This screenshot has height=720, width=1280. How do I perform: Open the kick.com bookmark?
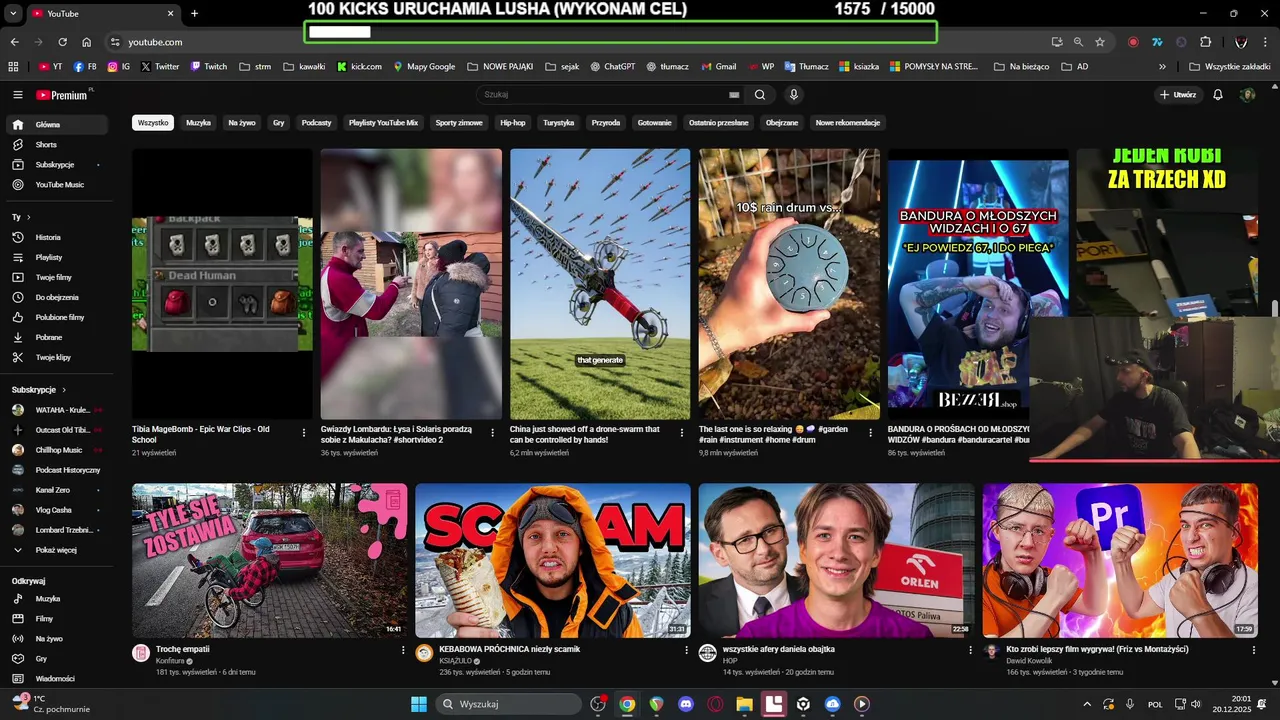click(360, 67)
